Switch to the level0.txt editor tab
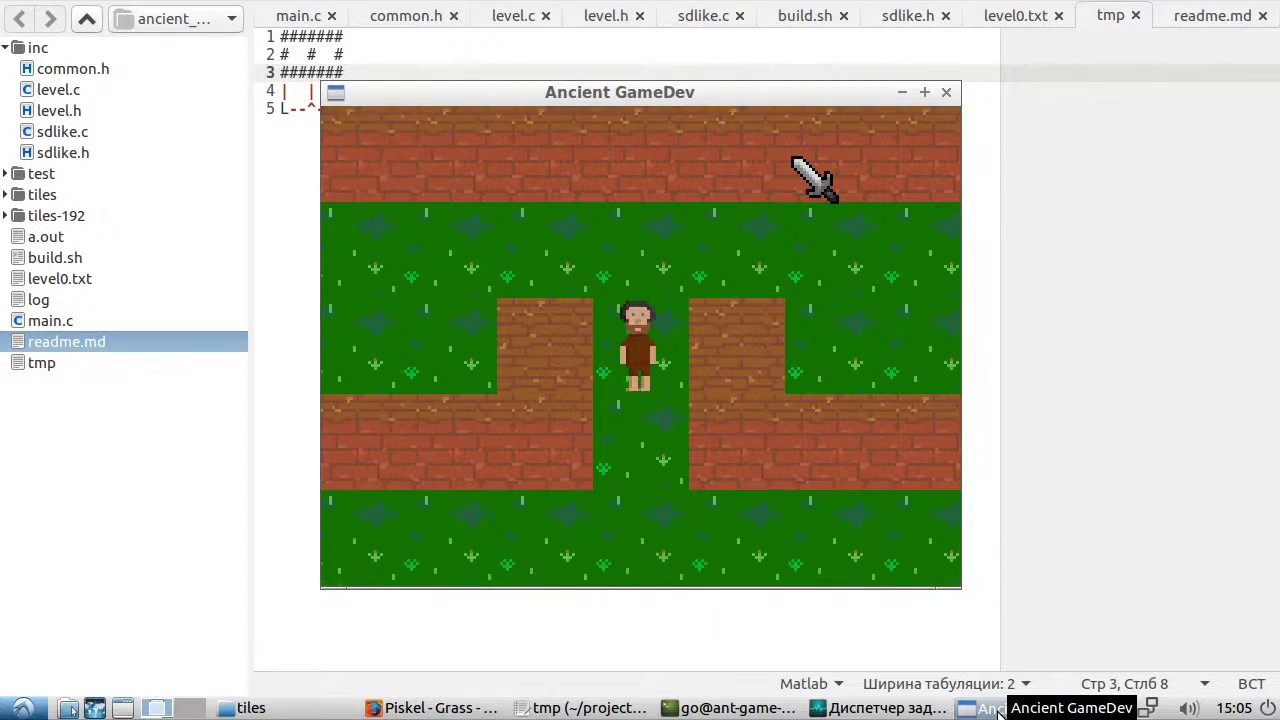The height and width of the screenshot is (720, 1280). tap(1015, 15)
